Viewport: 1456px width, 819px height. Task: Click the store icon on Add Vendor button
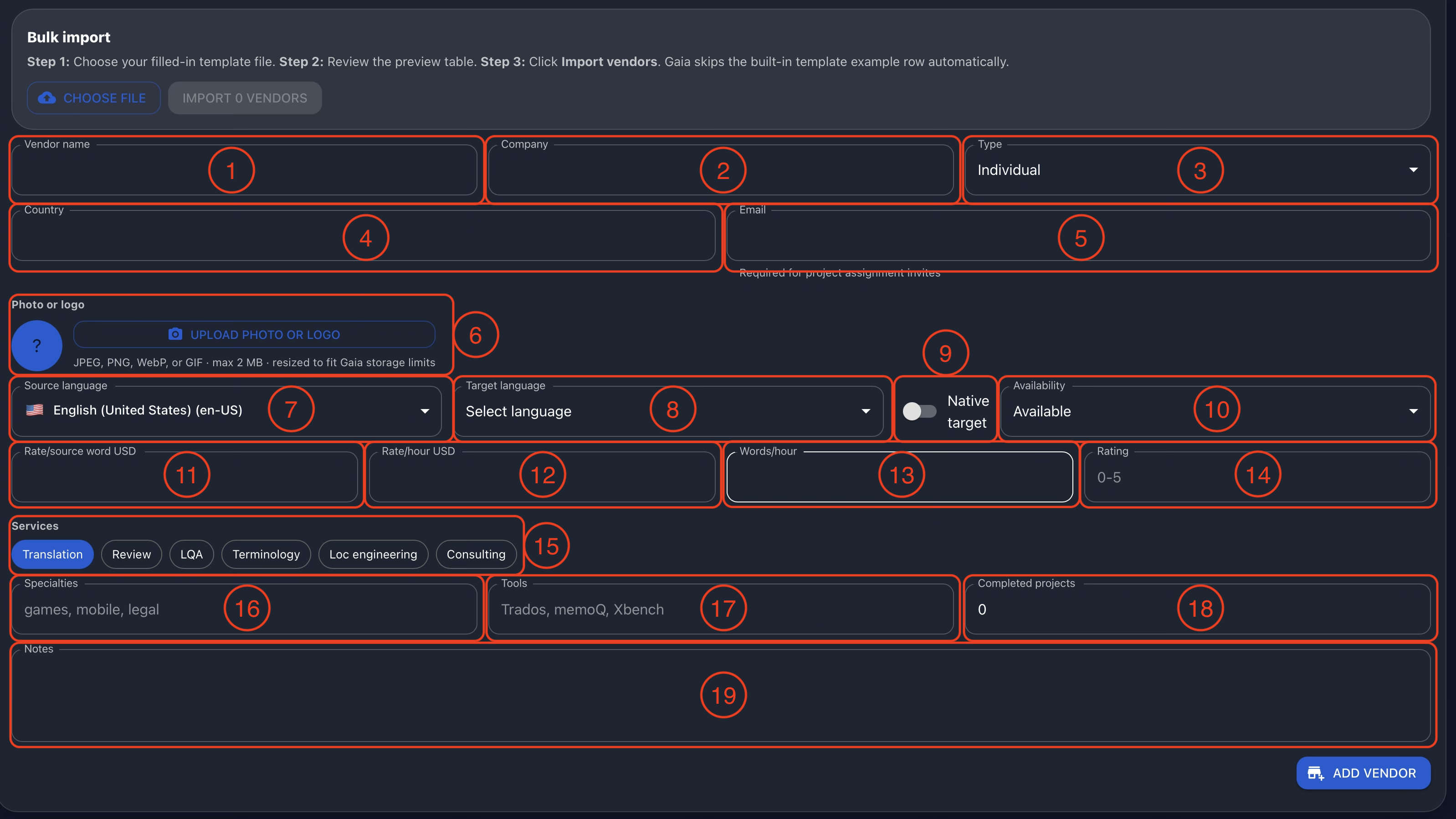coord(1316,773)
